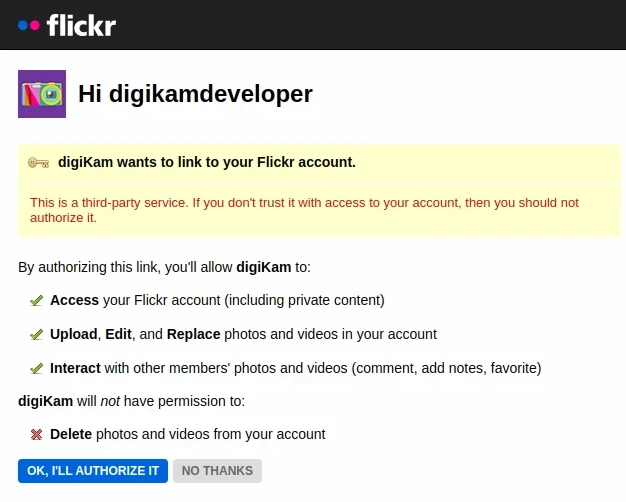Click the Hi digikamdeveloper heading

click(195, 94)
